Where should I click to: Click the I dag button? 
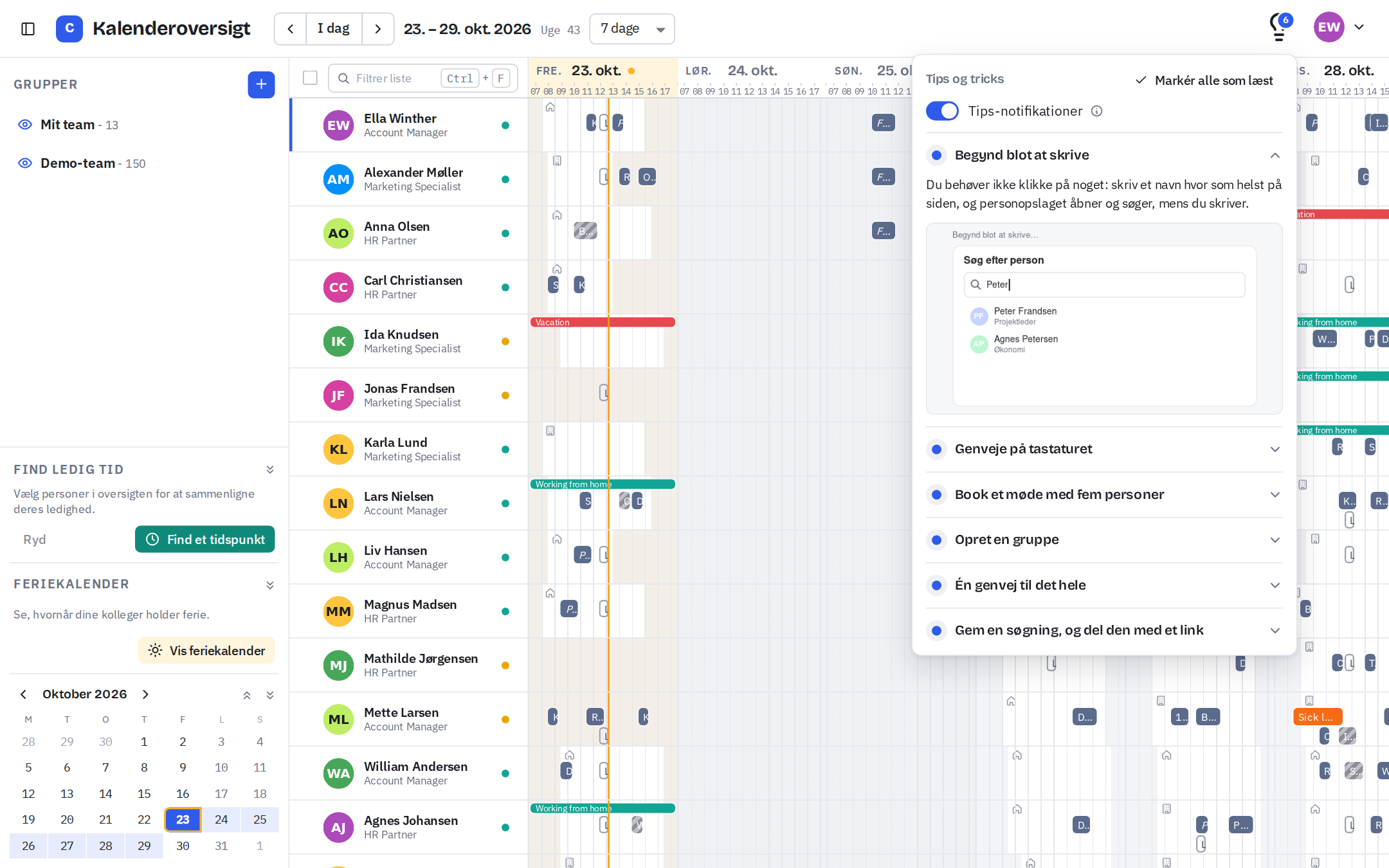334,29
